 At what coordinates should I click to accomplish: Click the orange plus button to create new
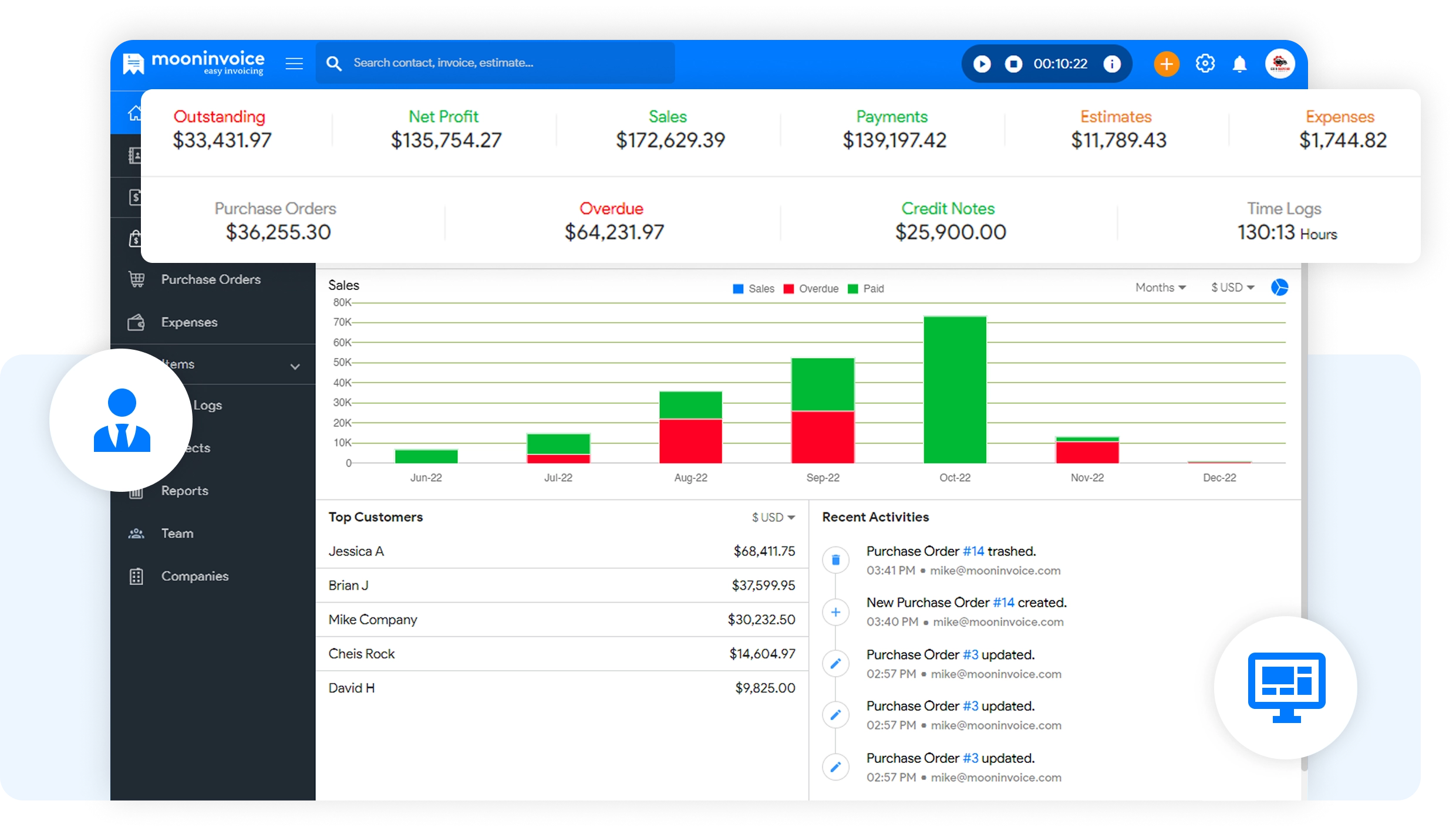[1166, 63]
